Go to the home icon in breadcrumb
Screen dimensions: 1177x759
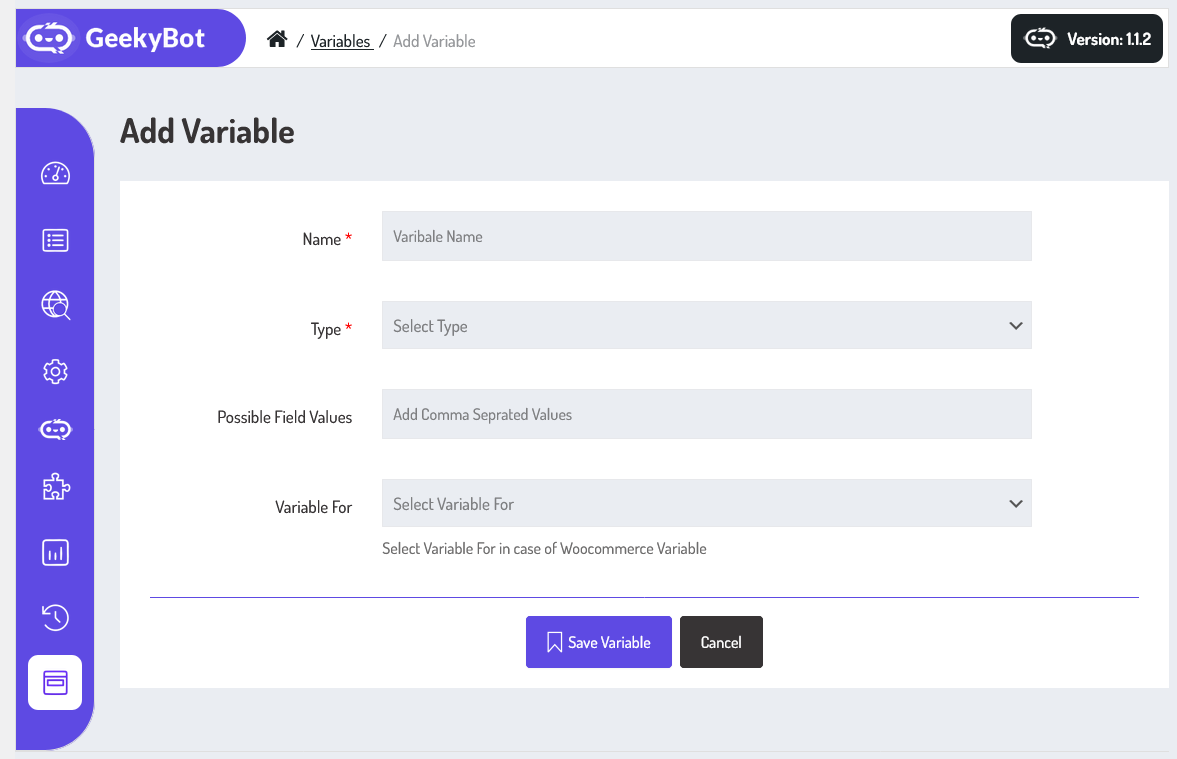click(277, 40)
